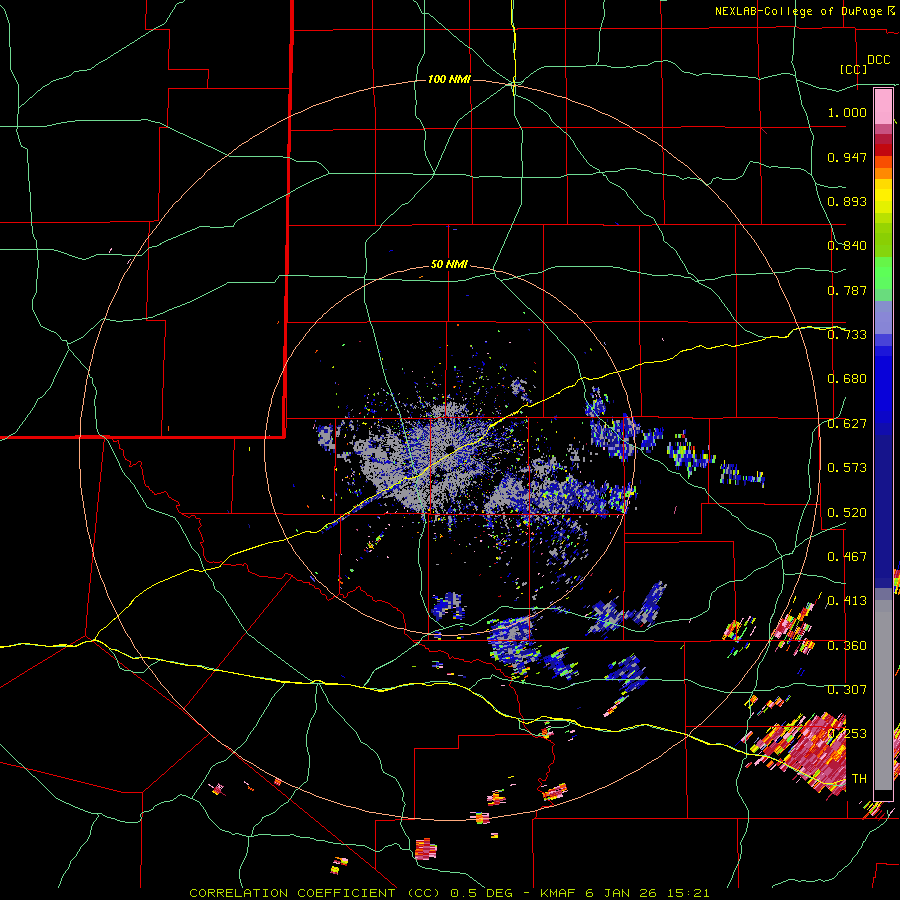Pick the red swatch above 0.947
Image resolution: width=900 pixels, height=900 pixels.
883,150
